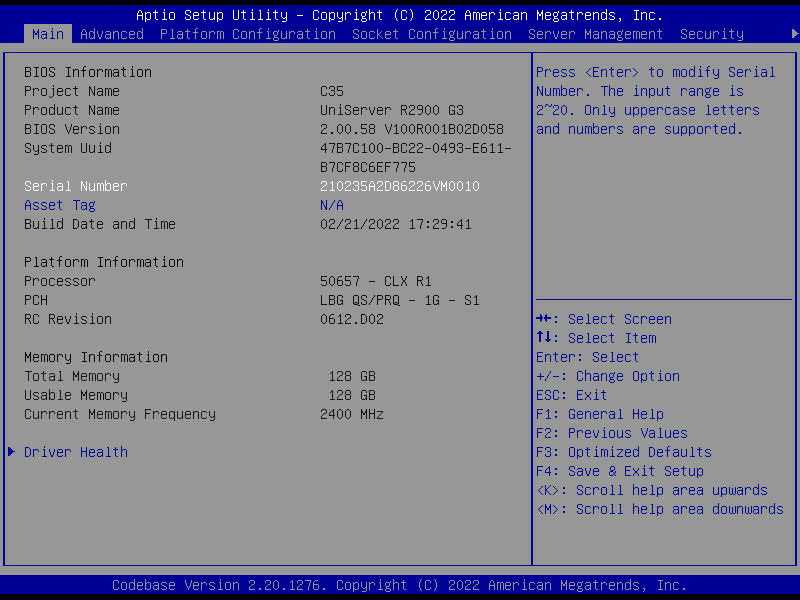
Task: Modify the Asset Tag N/A value
Action: coord(331,205)
